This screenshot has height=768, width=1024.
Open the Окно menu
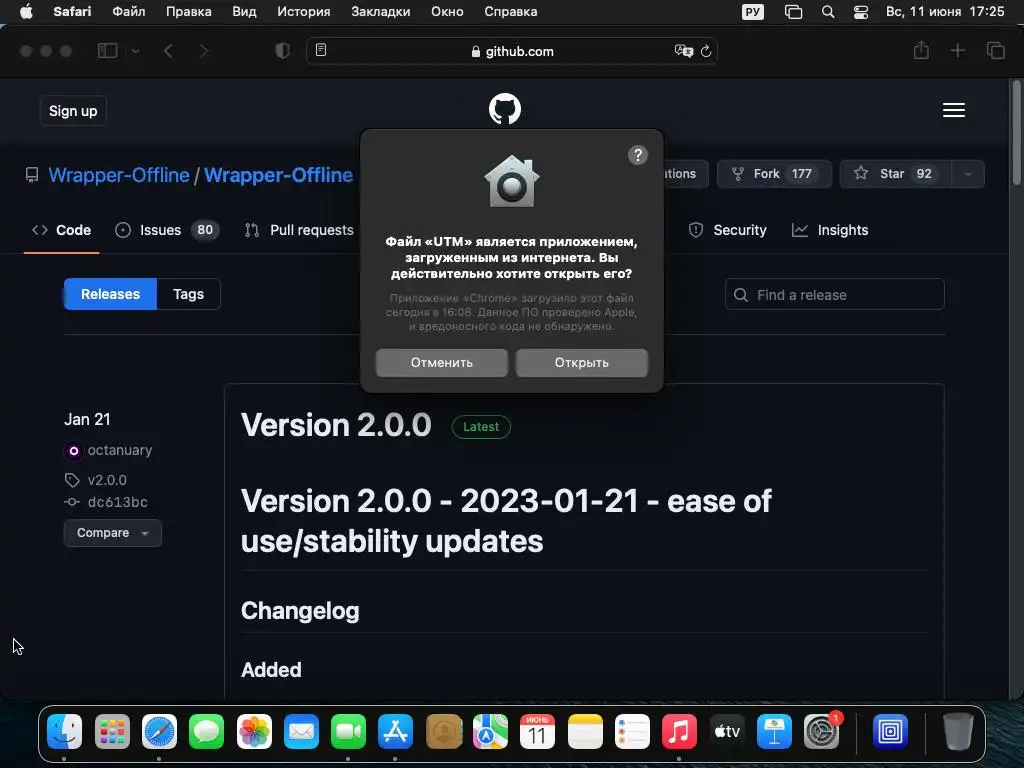[447, 12]
